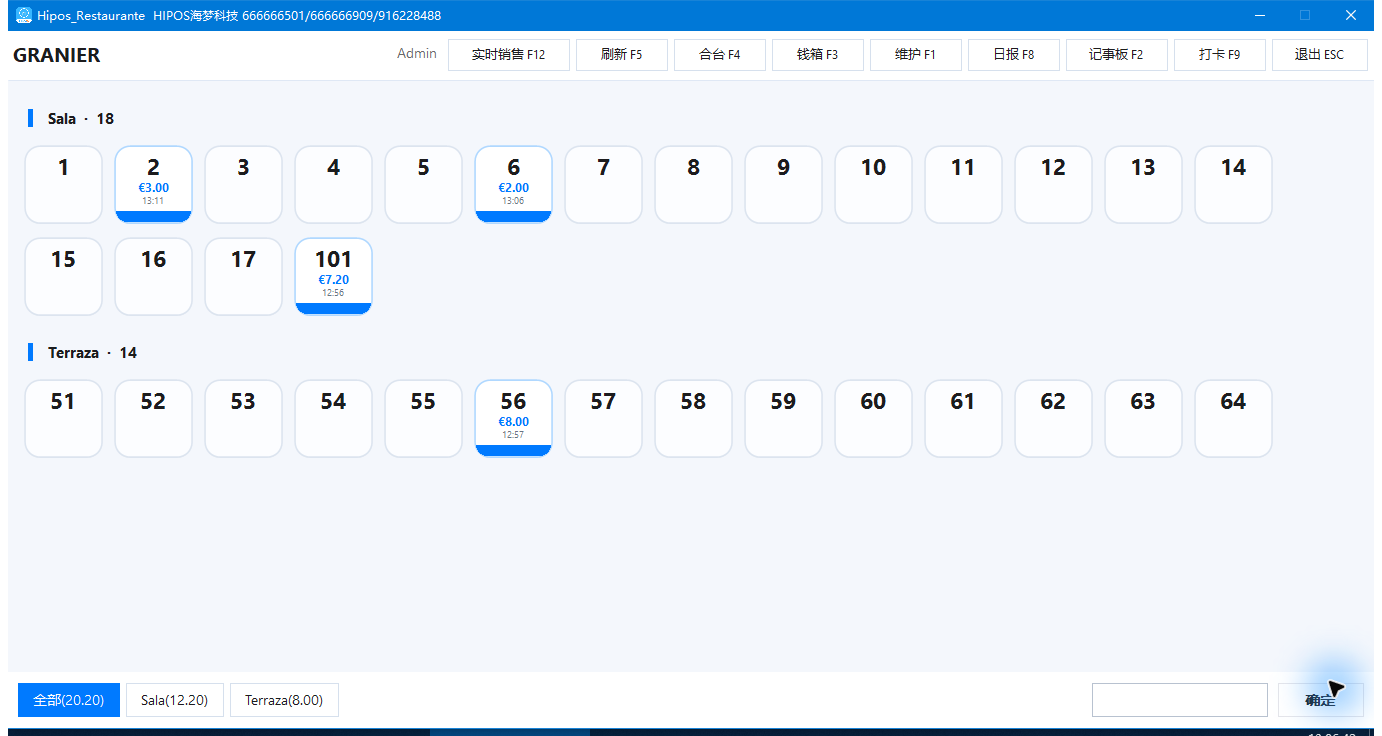The image size is (1382, 736).
Task: Switch to the Sala(12.20) tab
Action: pyautogui.click(x=175, y=700)
